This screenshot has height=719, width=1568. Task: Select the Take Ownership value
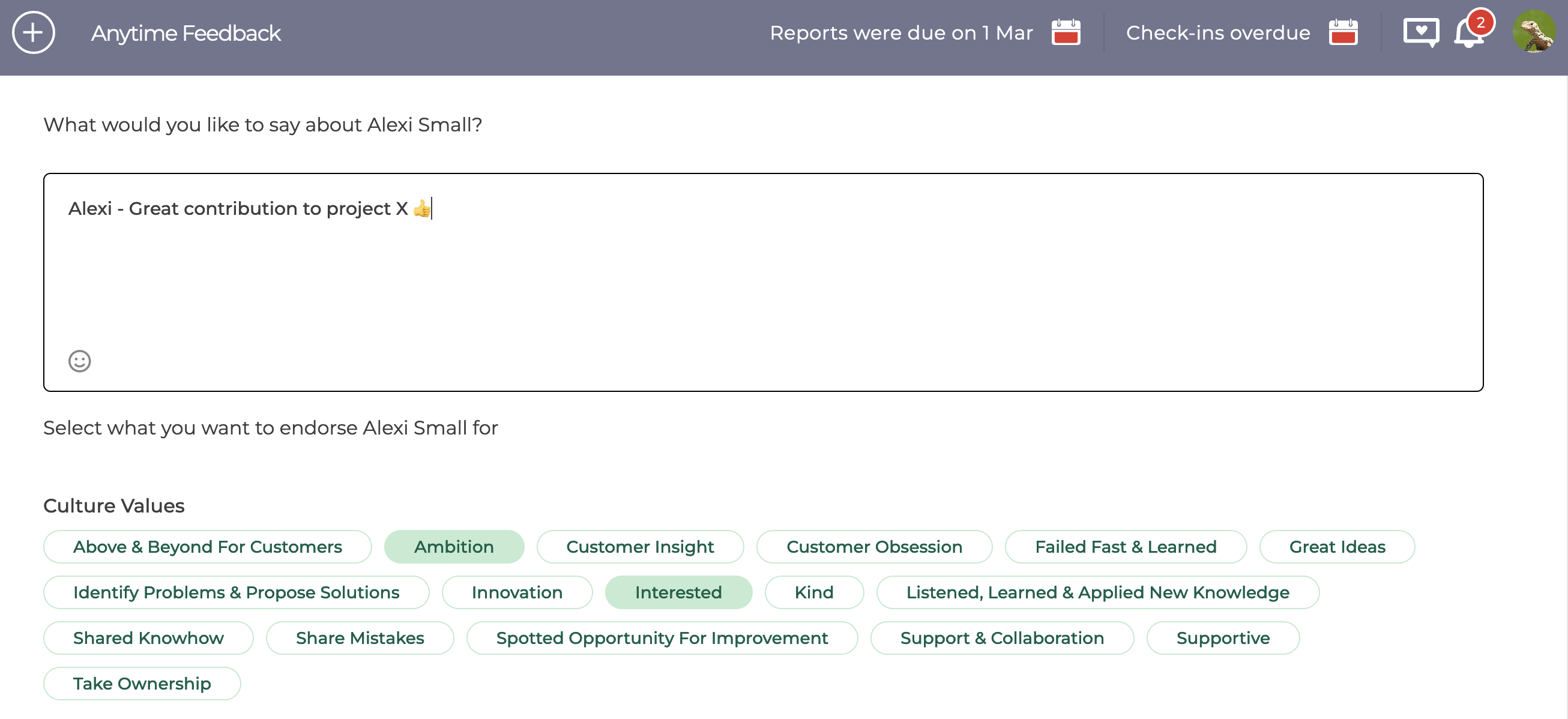(142, 684)
